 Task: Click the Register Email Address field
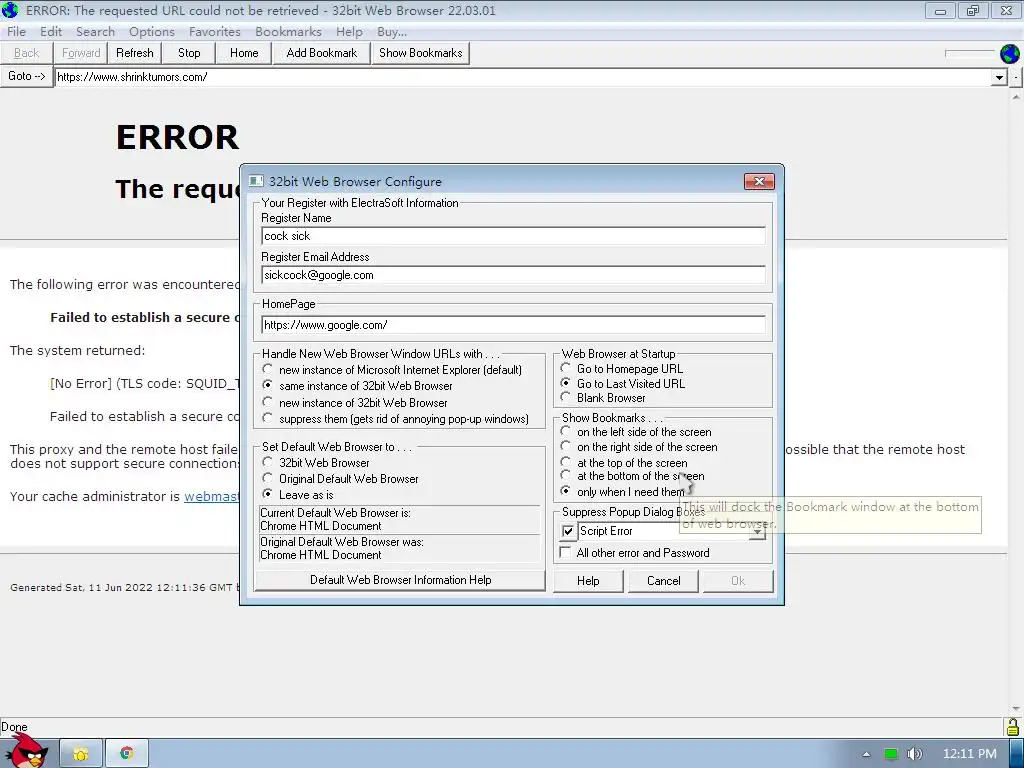[x=513, y=275]
